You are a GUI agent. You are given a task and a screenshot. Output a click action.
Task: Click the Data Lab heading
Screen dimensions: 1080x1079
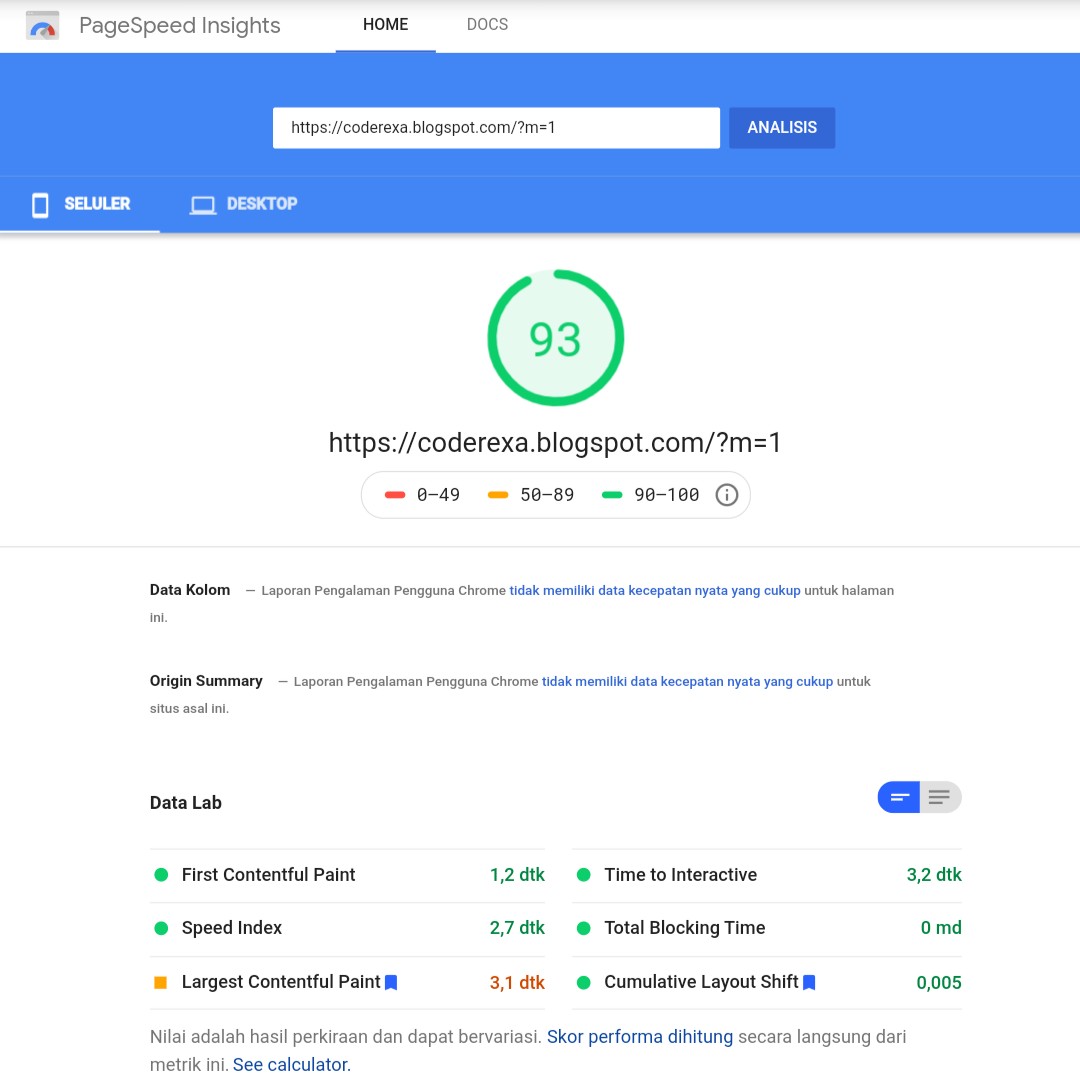[x=186, y=803]
